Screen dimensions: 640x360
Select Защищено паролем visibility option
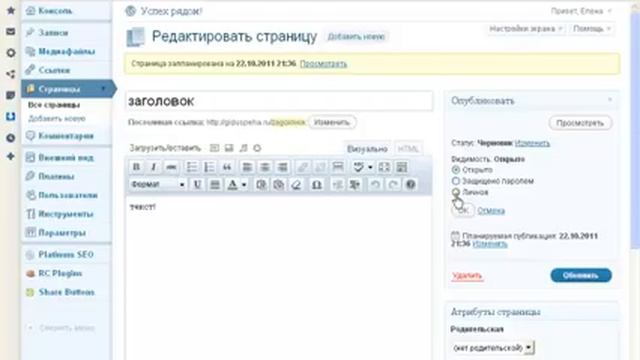pos(456,180)
